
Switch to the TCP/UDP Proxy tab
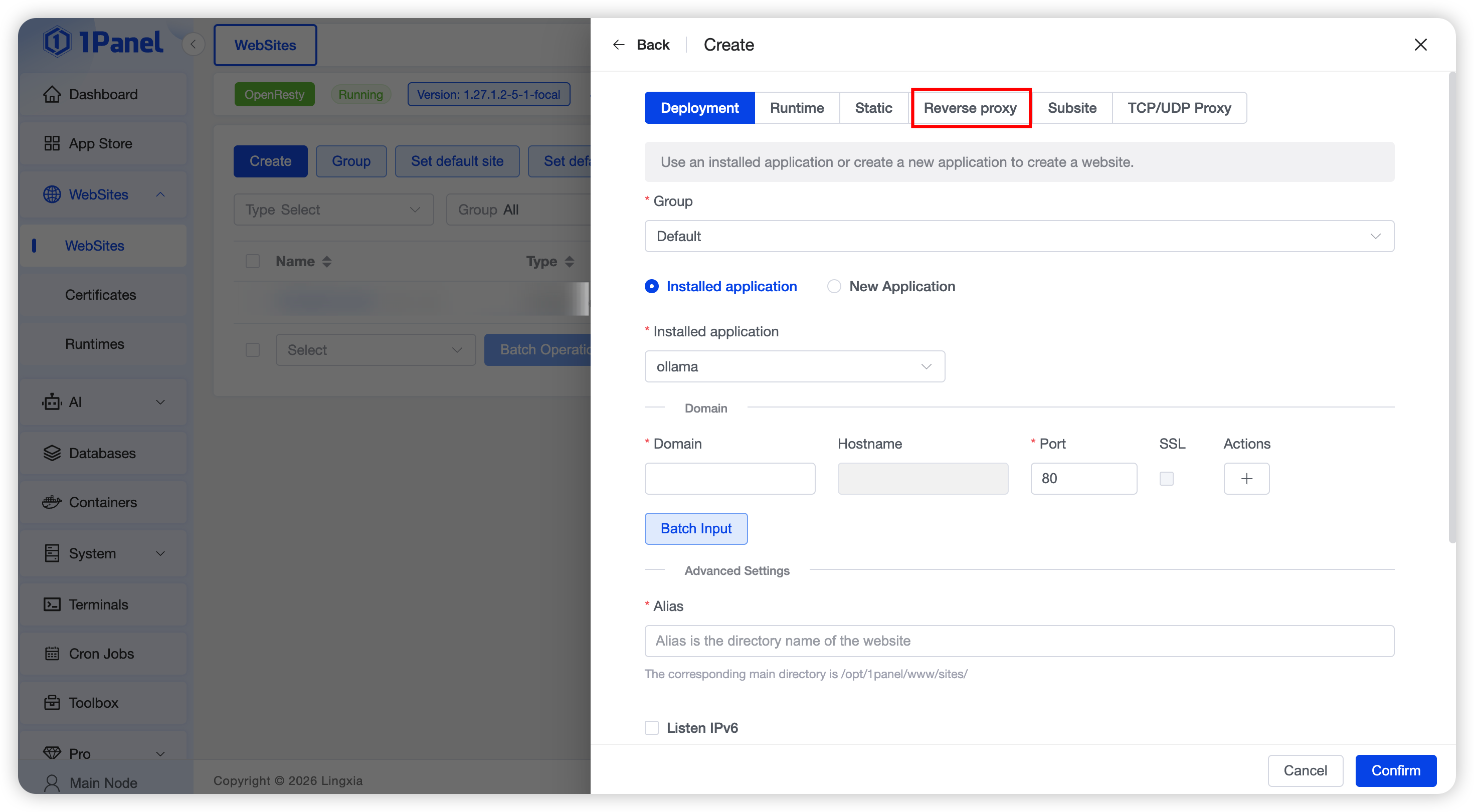(1179, 108)
